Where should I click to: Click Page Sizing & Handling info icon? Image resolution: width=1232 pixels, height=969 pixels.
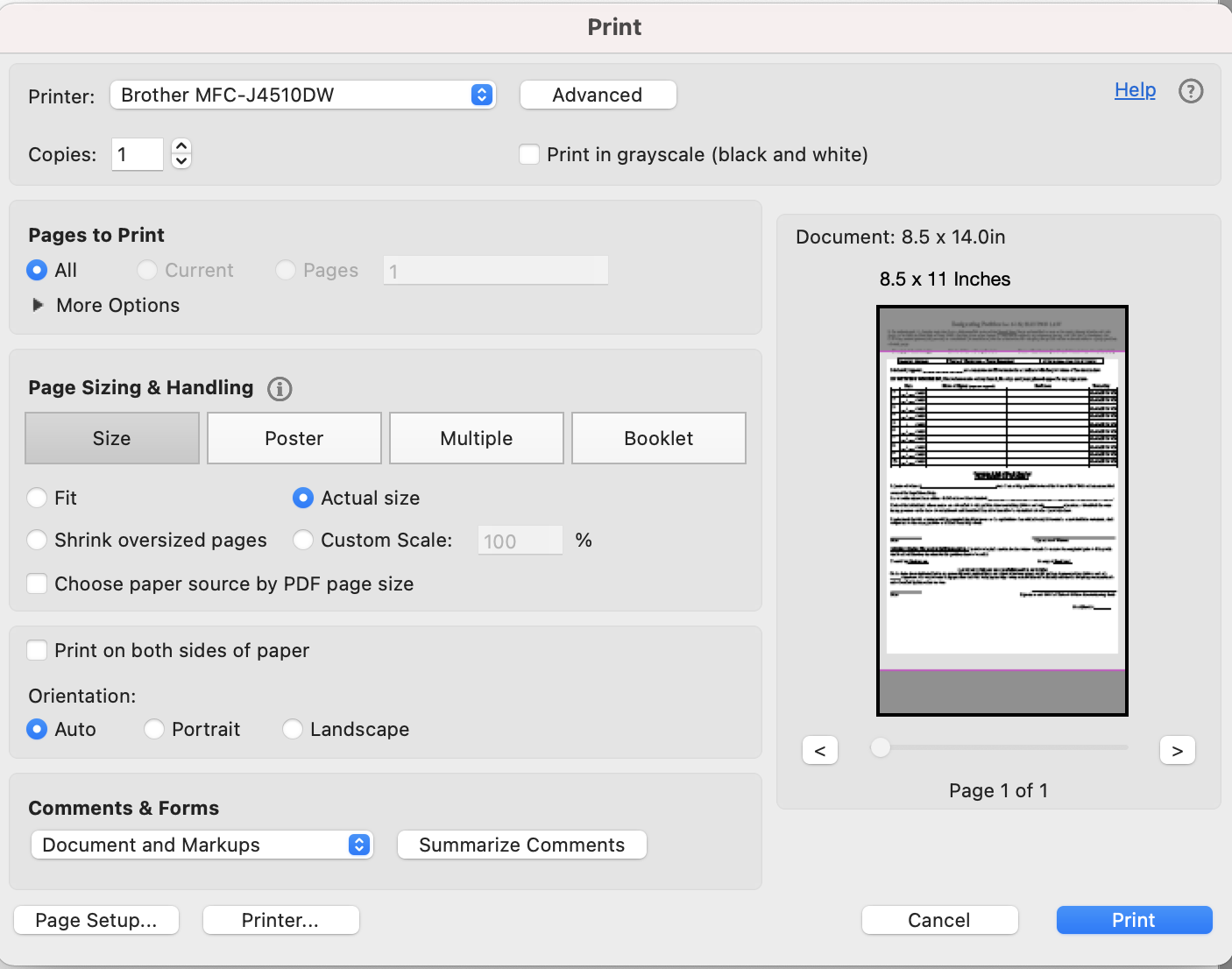coord(280,389)
